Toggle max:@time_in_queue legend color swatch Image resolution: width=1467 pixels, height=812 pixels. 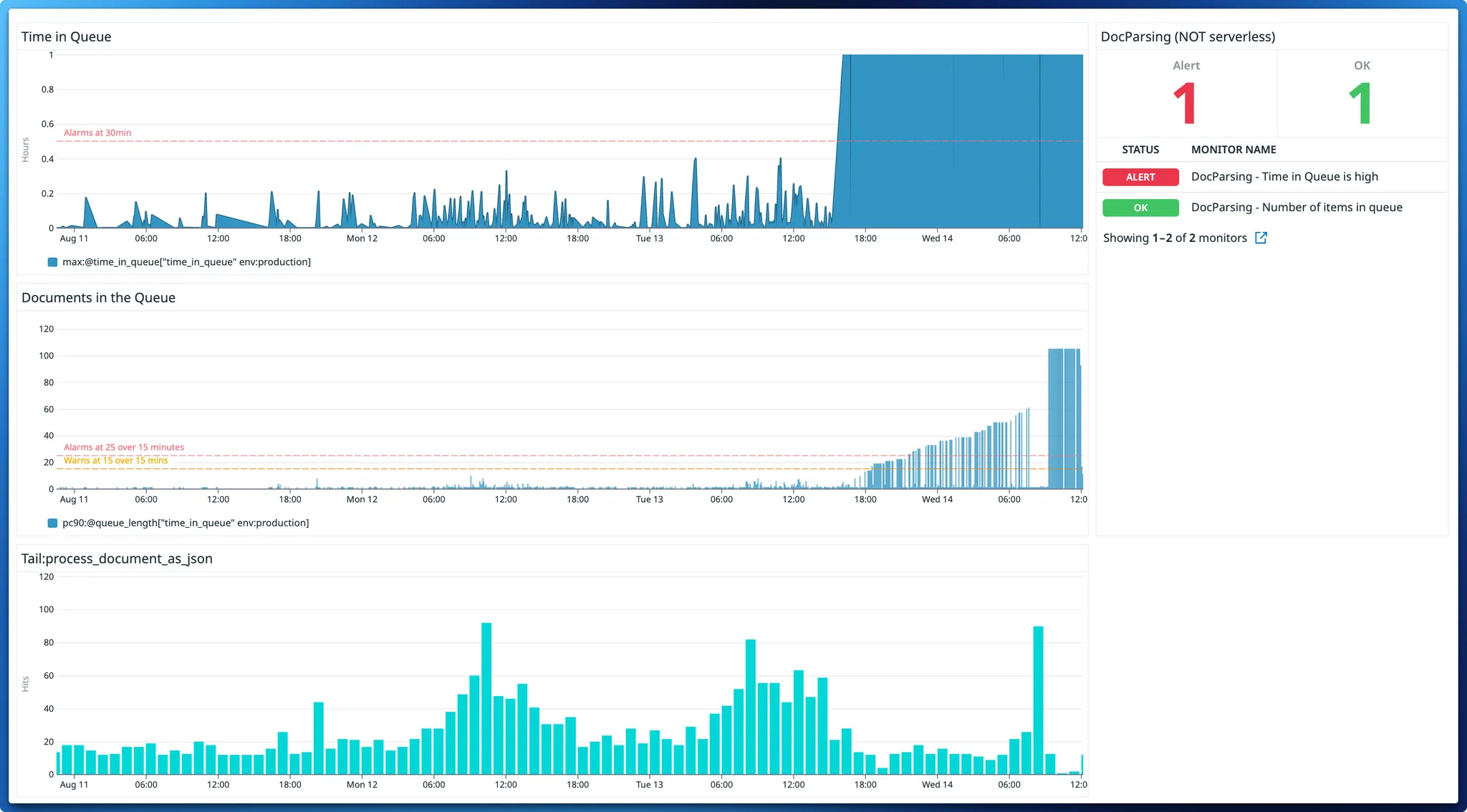click(52, 262)
